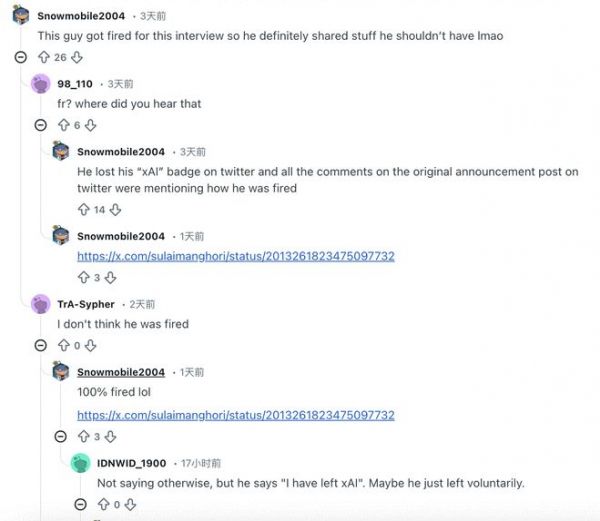Collapse the top-level Snowmobile2004 comment thread

click(21, 58)
